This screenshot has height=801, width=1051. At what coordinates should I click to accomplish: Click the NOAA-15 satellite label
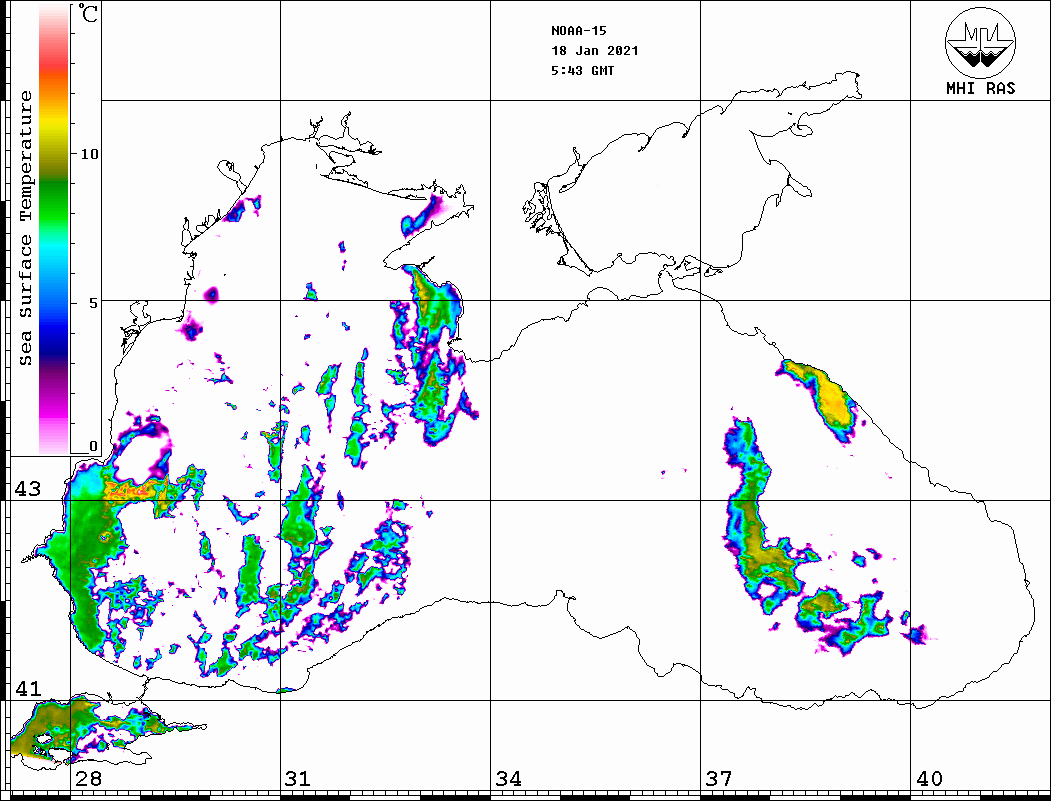(x=578, y=31)
